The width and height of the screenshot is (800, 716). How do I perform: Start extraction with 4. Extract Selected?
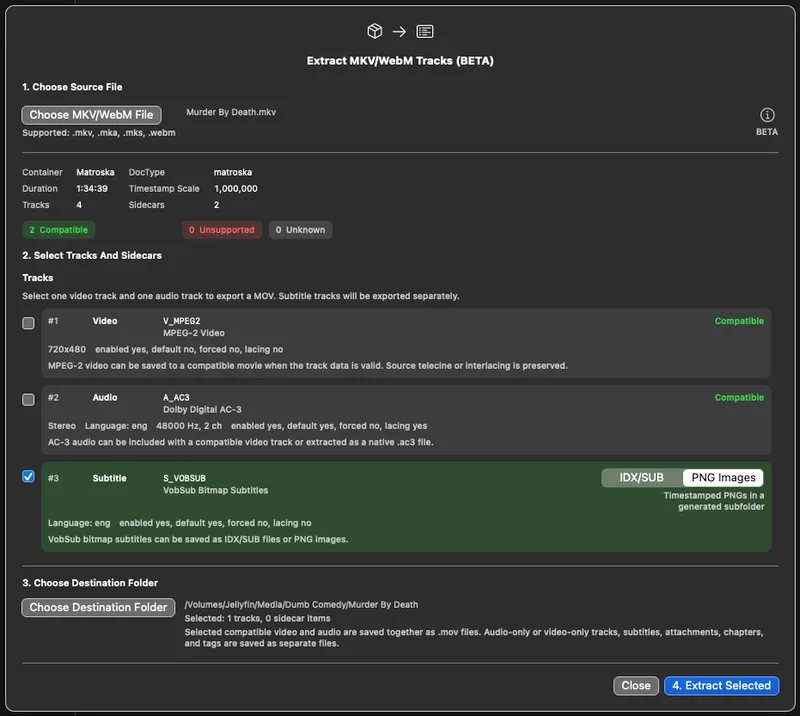pos(721,685)
